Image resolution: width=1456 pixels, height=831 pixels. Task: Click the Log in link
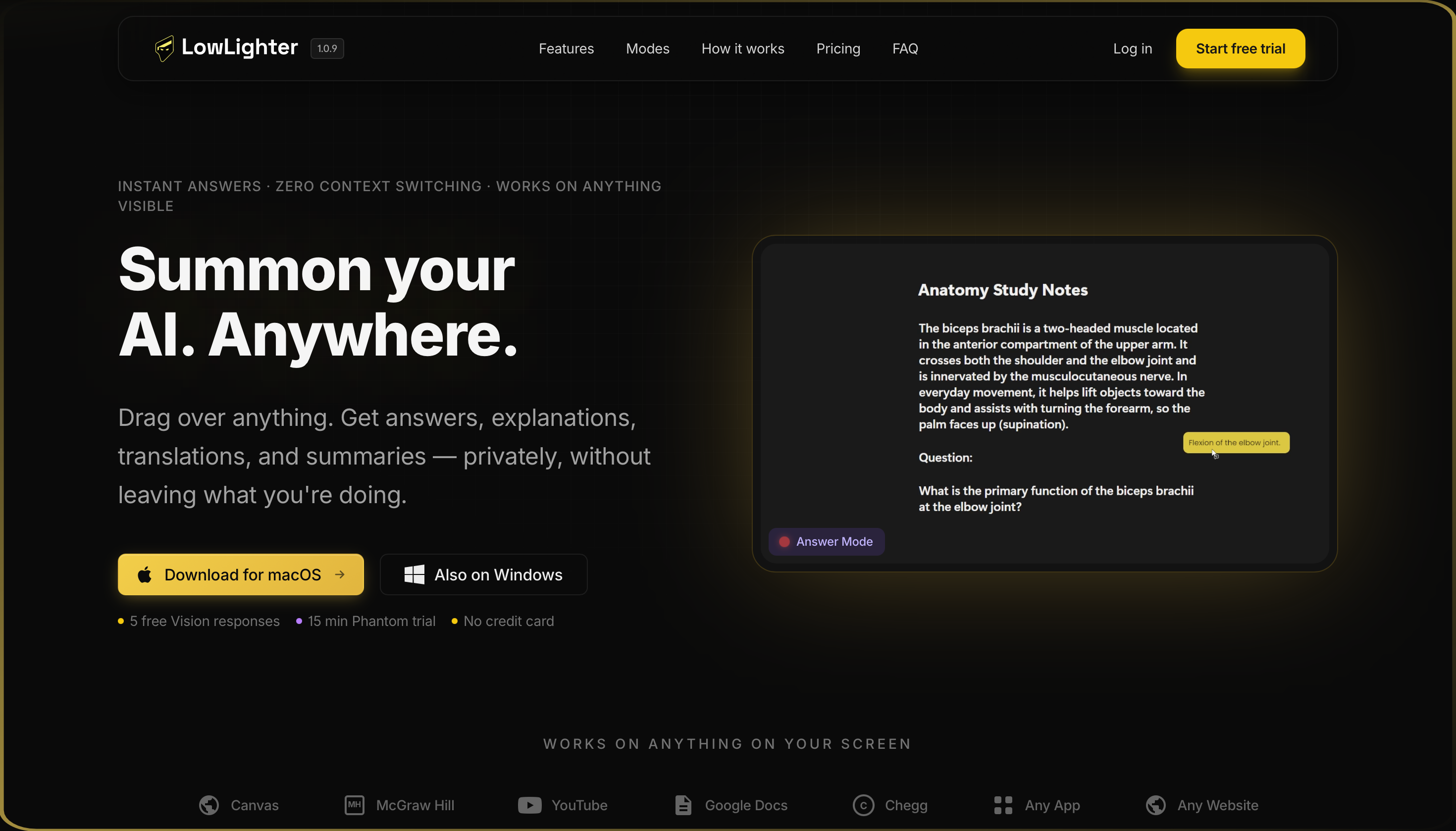pyautogui.click(x=1133, y=49)
